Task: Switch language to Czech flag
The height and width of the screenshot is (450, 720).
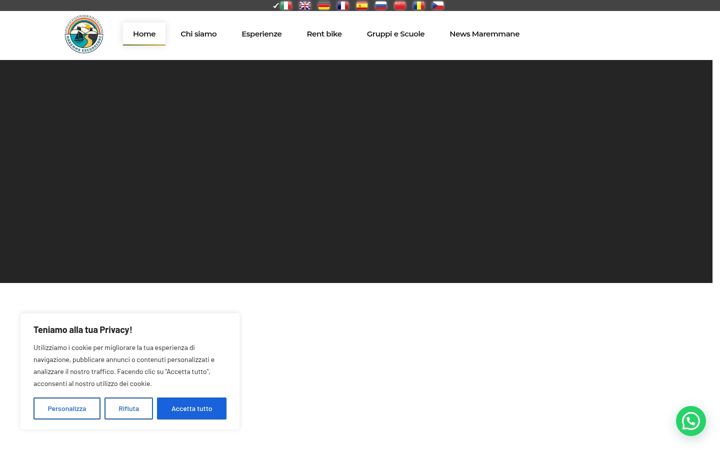Action: 438,6
